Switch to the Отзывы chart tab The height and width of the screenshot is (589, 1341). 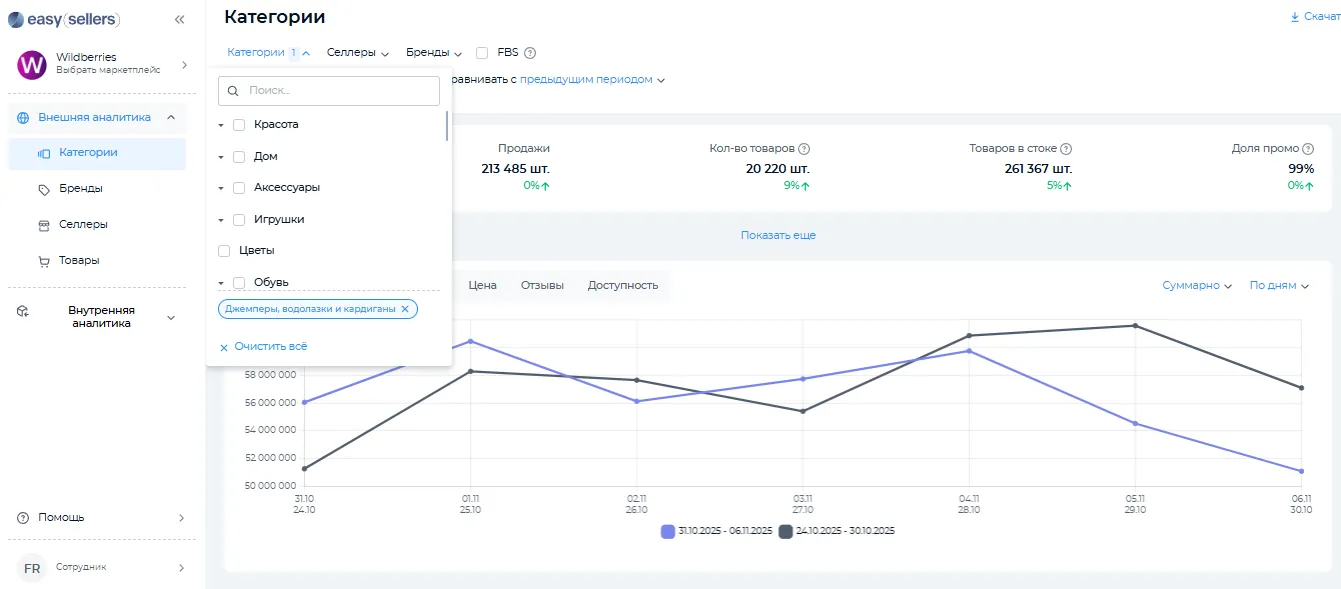point(542,286)
